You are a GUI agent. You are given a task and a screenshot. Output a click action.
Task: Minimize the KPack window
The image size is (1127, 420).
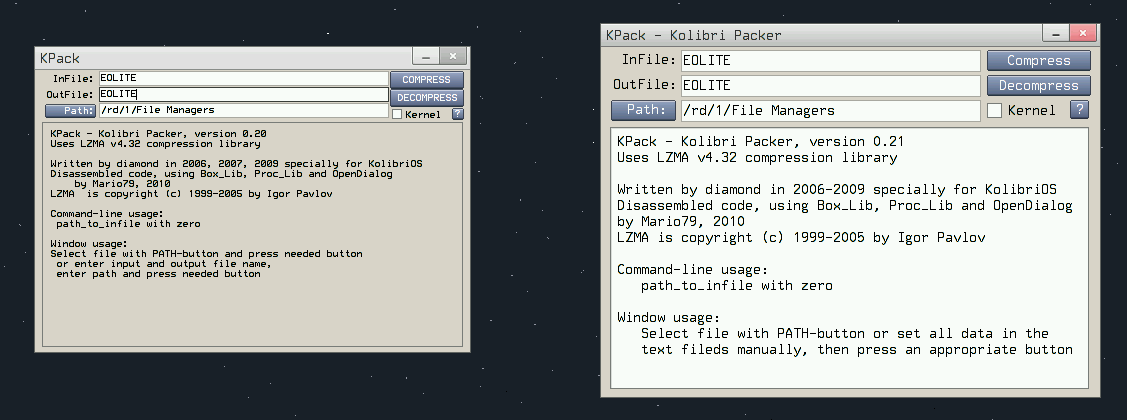pos(426,56)
